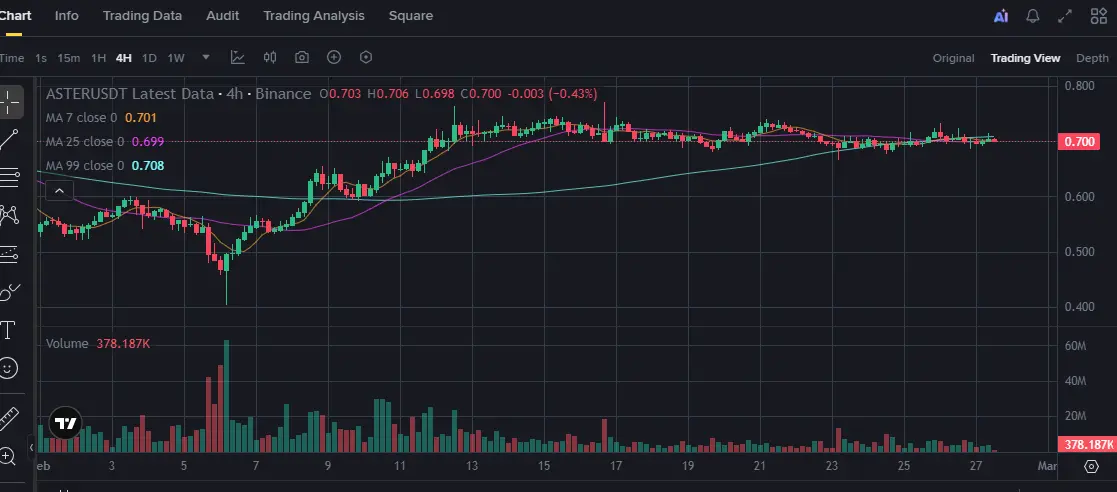Select the crosshair cursor tool
Viewport: 1117px width, 492px height.
point(9,102)
